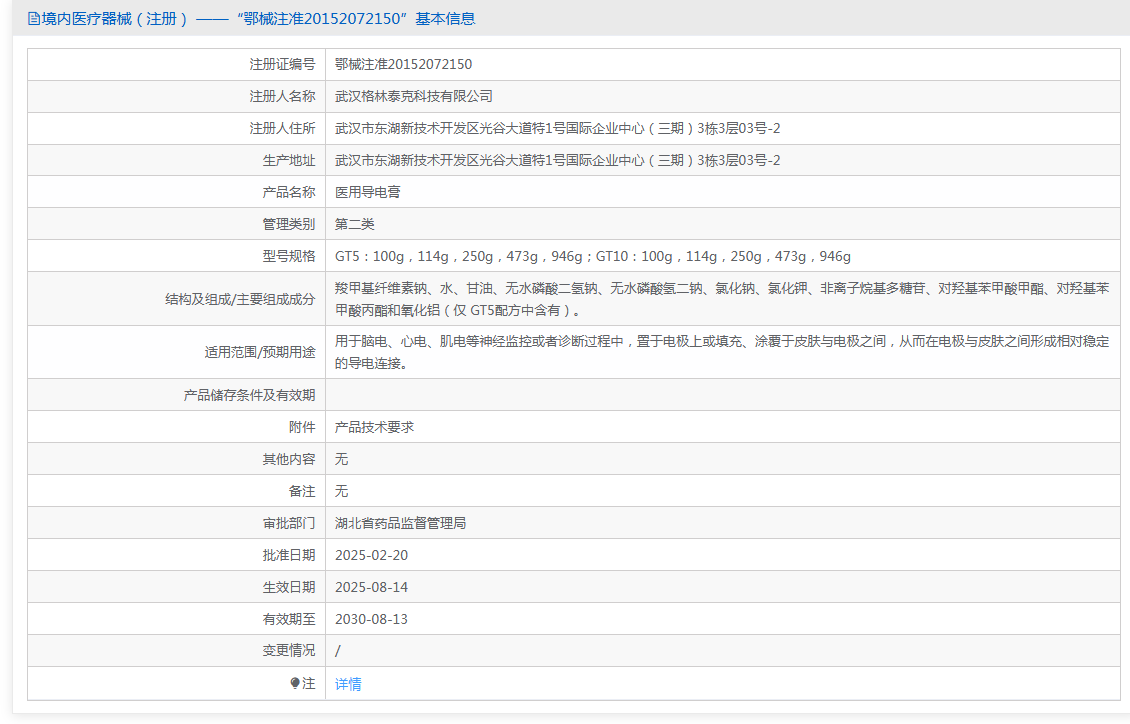Click the 生产地址 label
Viewport: 1130px width, 724px height.
pos(289,160)
